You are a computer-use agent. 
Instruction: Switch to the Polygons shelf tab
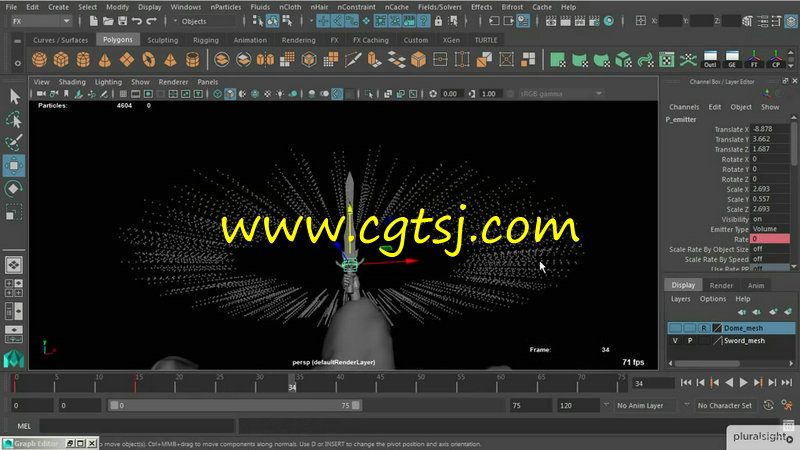(x=117, y=40)
